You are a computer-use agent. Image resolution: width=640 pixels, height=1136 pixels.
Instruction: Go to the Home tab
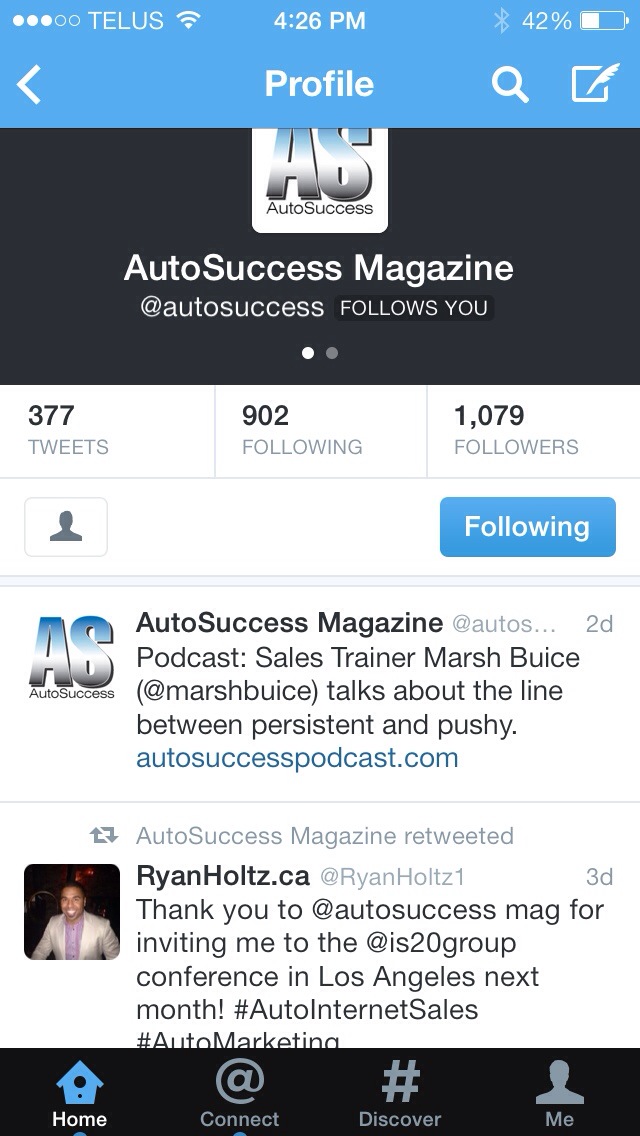click(80, 1092)
